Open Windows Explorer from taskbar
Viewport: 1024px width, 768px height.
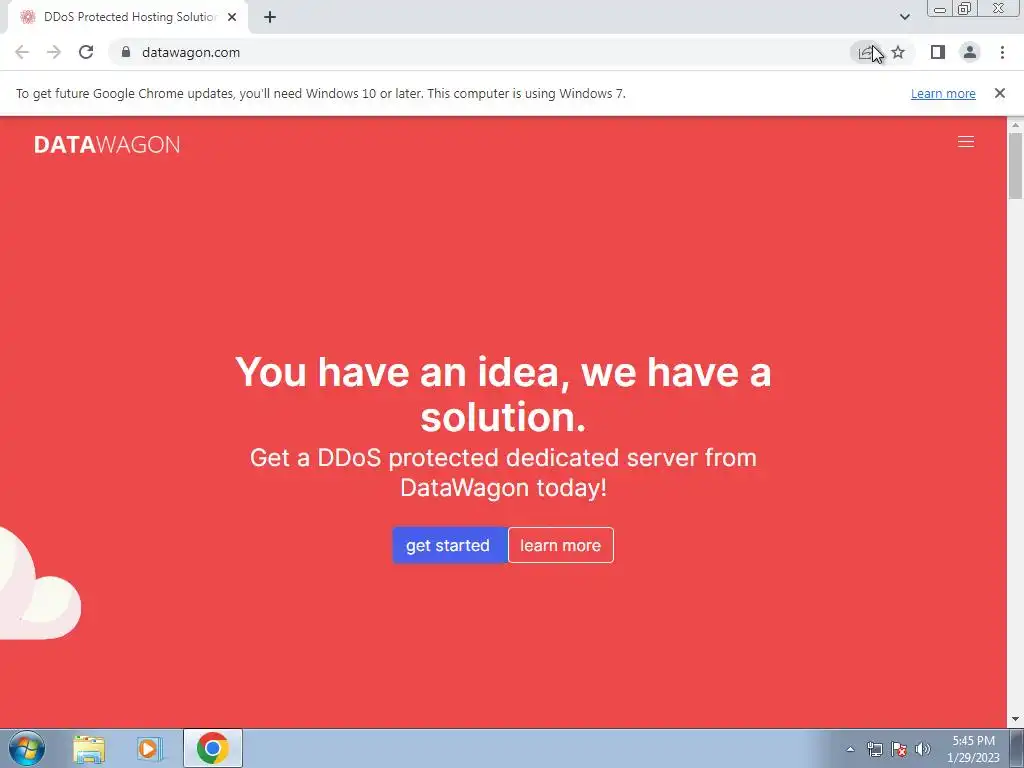click(x=89, y=748)
